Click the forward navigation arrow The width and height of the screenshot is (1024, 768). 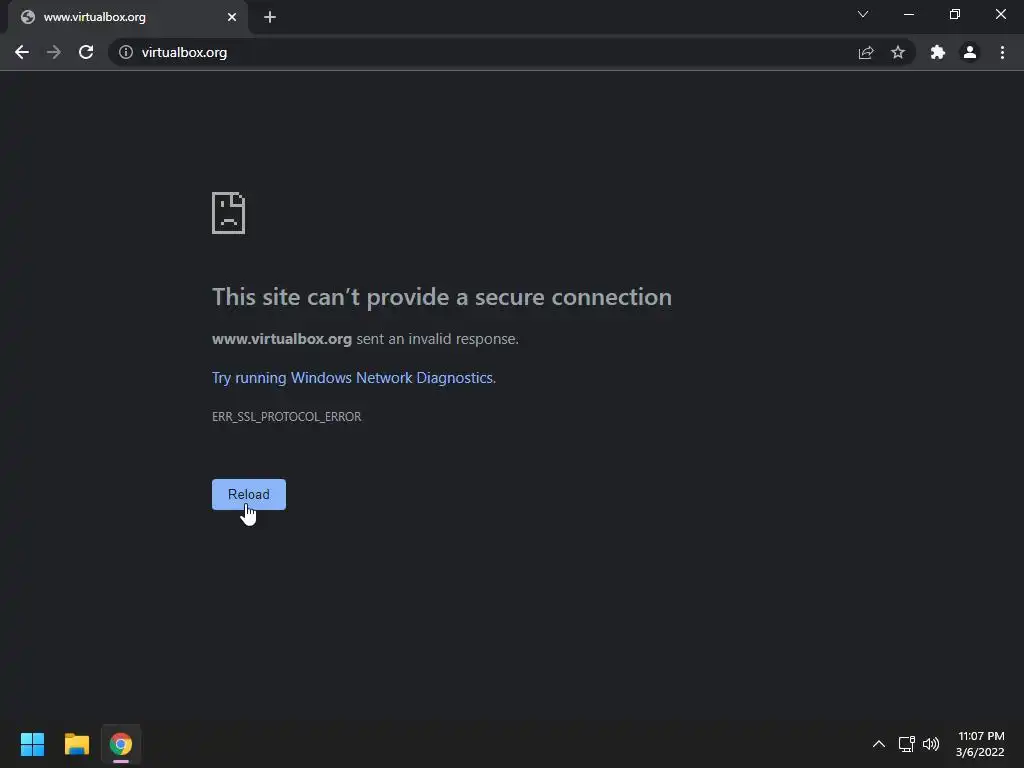[54, 52]
